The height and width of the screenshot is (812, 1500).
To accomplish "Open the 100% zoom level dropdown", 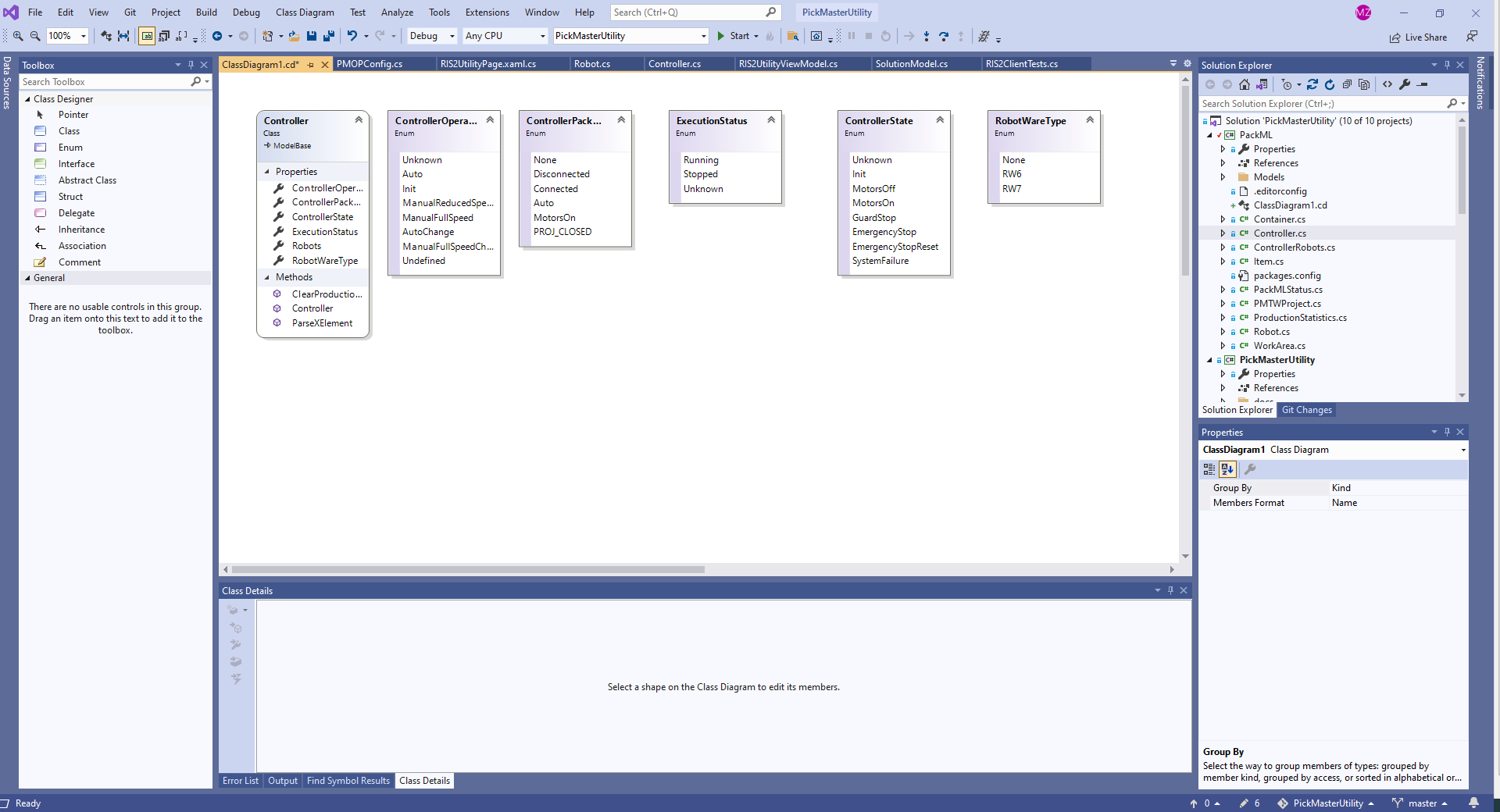I will pyautogui.click(x=84, y=36).
